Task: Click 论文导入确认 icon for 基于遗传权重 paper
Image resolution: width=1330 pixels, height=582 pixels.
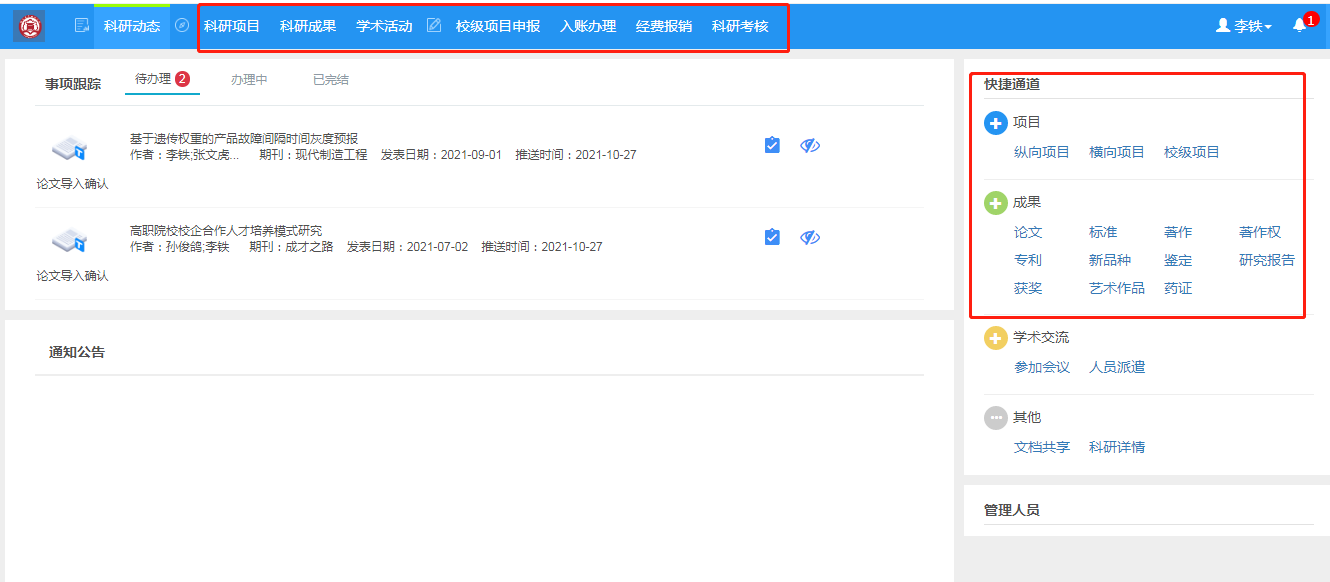Action: 71,149
